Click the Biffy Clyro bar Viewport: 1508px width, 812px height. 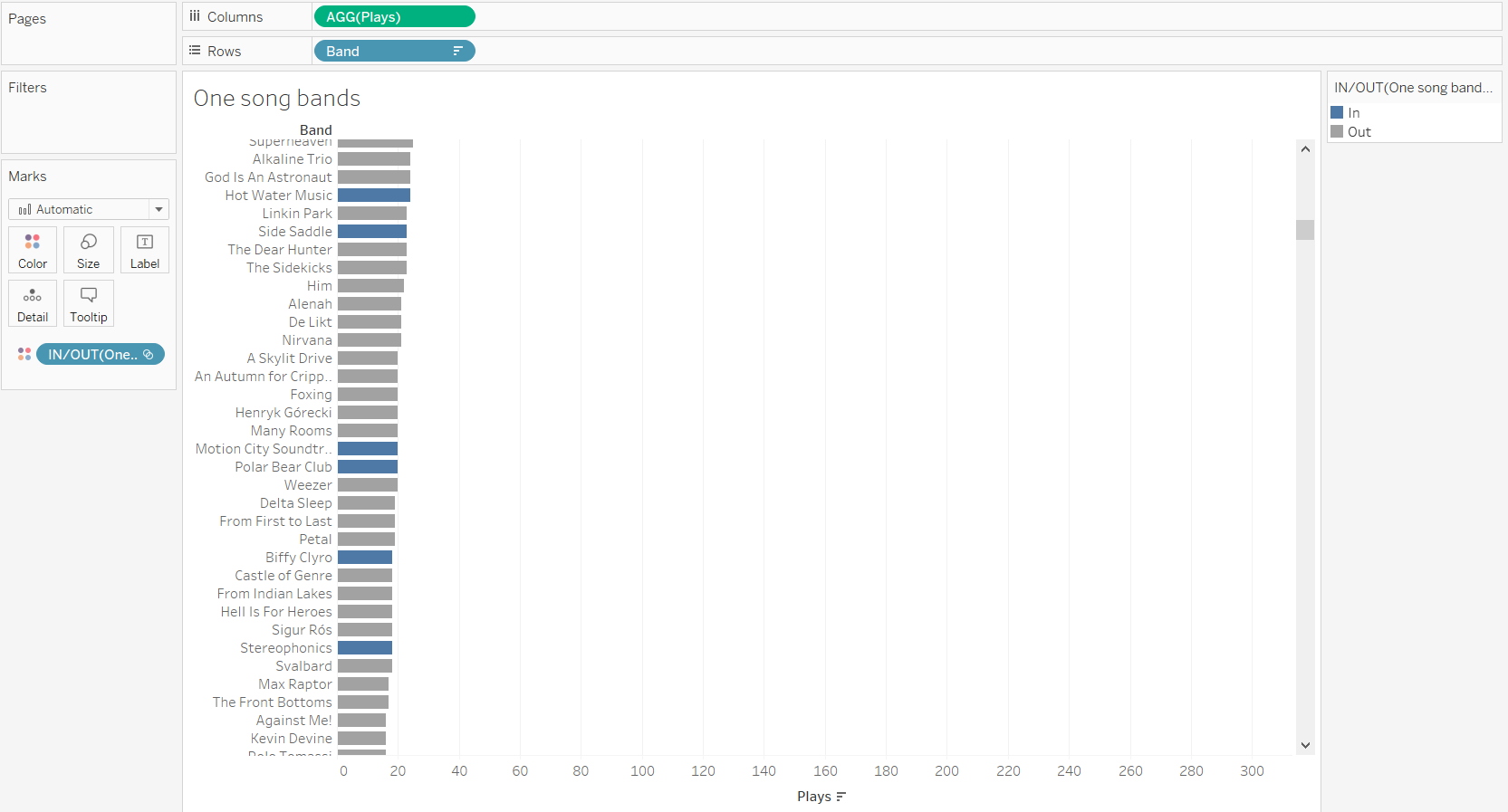[x=365, y=558]
